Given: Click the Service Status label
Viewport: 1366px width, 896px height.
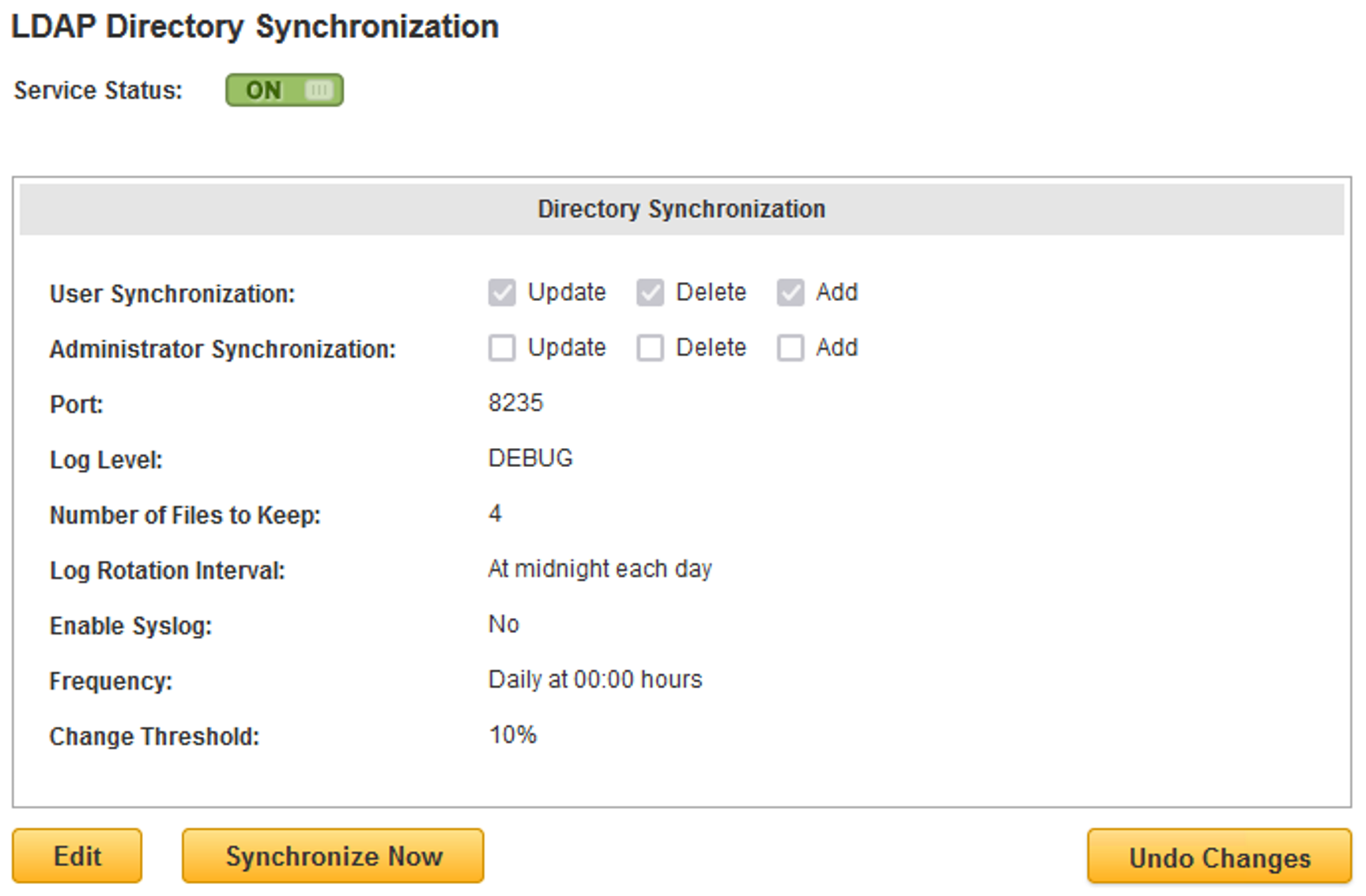Looking at the screenshot, I should click(x=98, y=91).
